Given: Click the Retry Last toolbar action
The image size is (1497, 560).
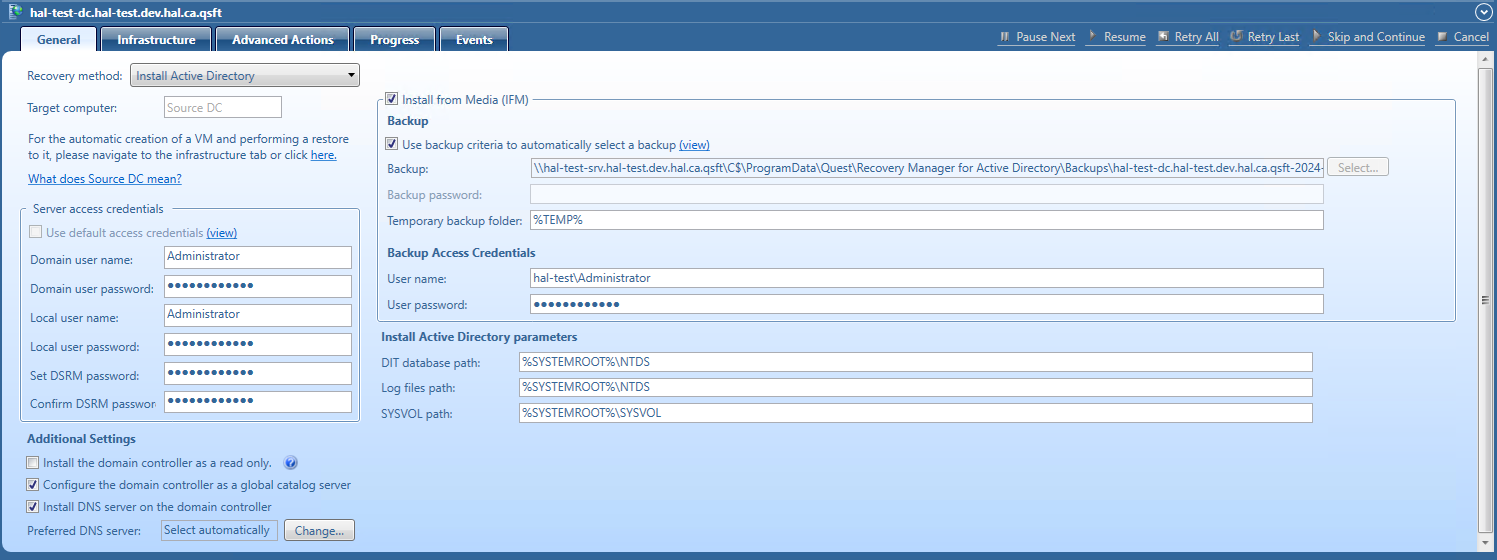Looking at the screenshot, I should 1265,37.
